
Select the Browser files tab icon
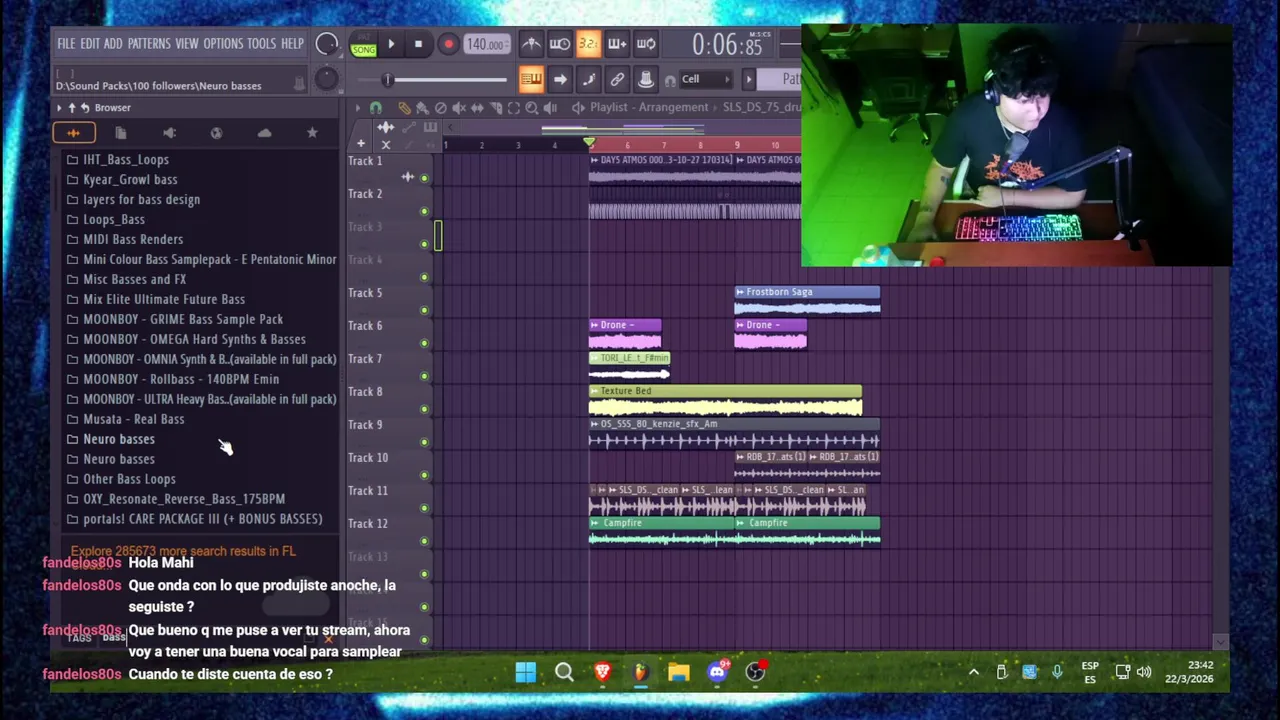tap(121, 133)
